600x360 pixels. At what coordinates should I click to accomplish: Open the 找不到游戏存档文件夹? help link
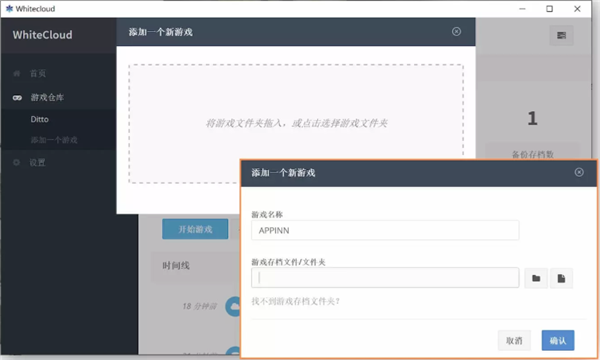295,301
